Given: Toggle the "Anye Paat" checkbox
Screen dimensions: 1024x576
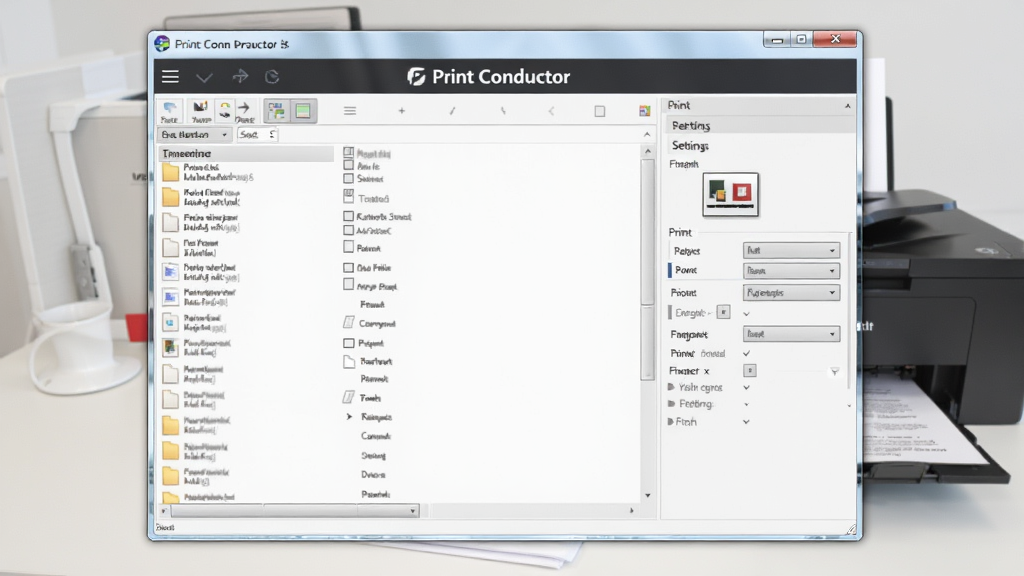Looking at the screenshot, I should (349, 285).
